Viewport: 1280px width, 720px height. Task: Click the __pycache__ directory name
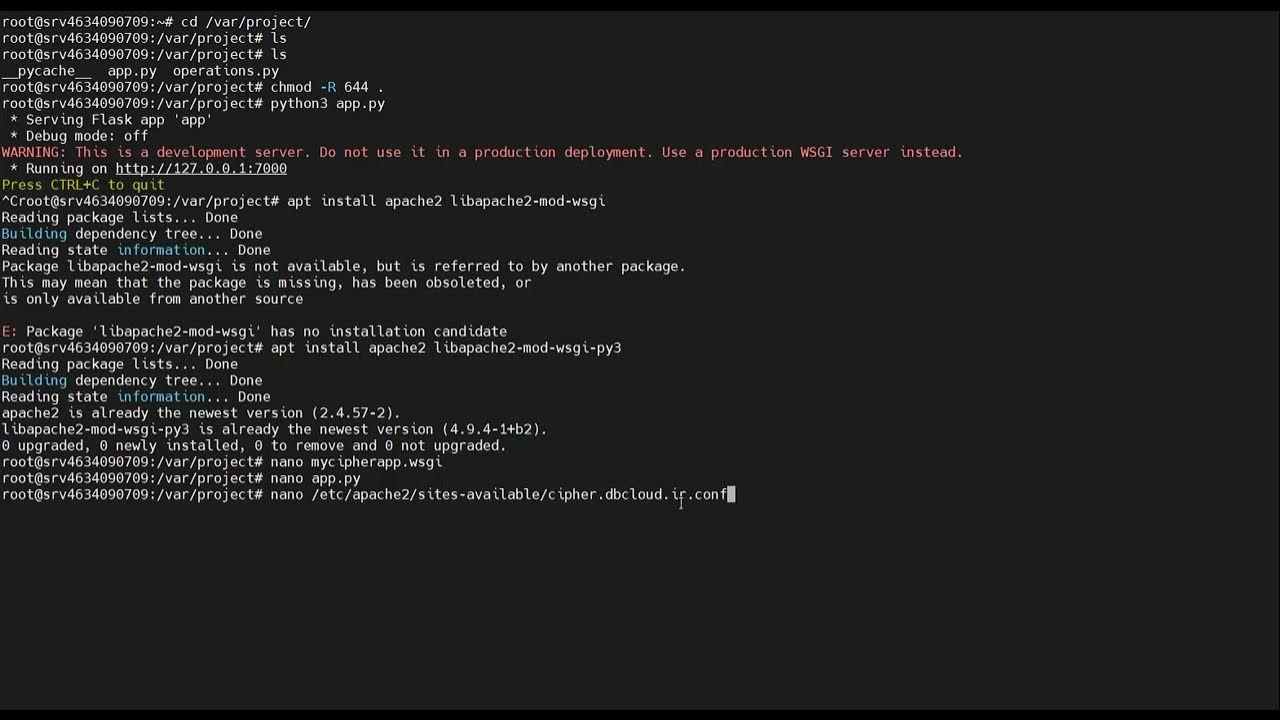pyautogui.click(x=46, y=71)
